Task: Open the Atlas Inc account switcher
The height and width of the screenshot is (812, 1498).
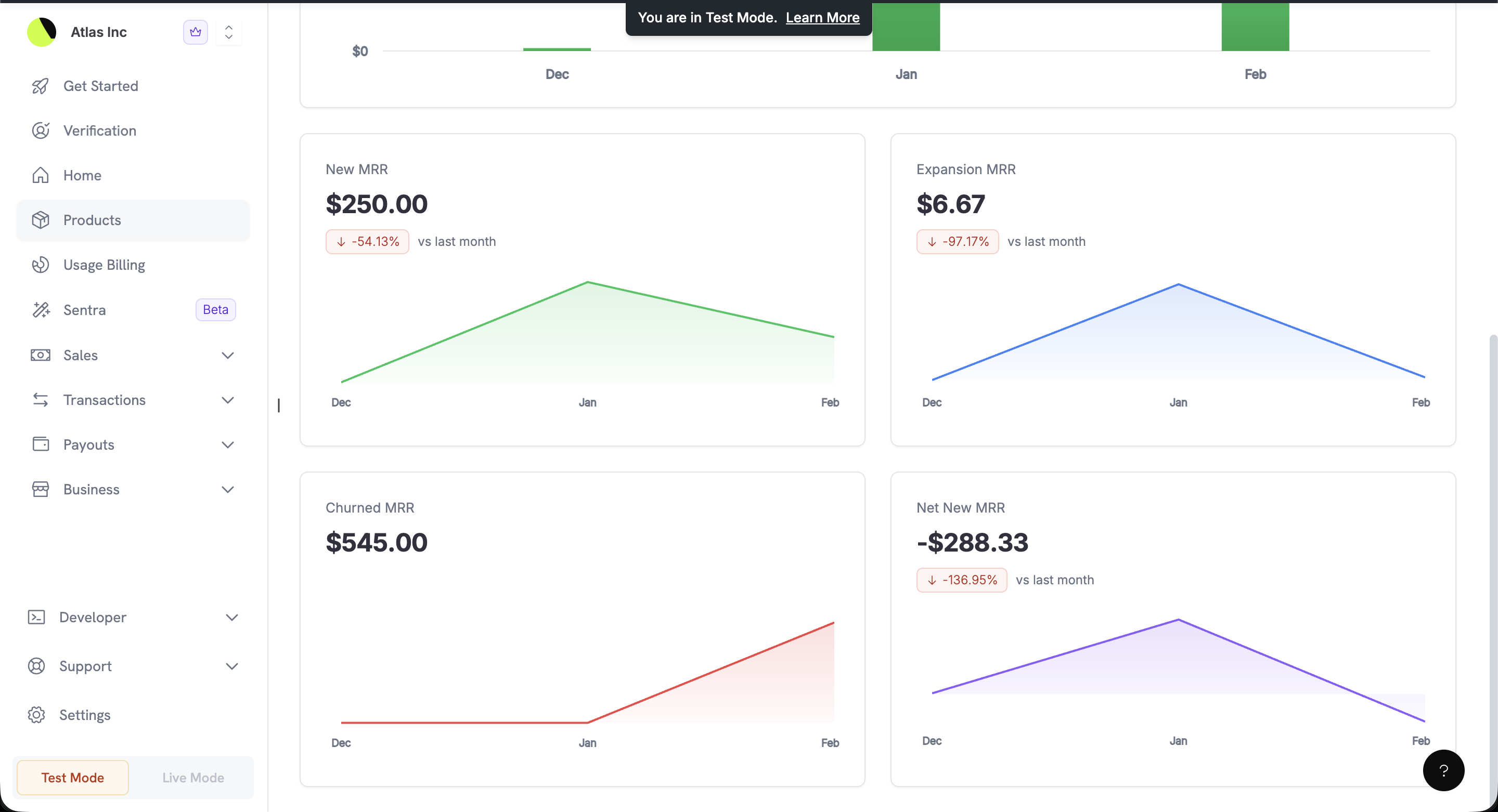Action: (x=228, y=32)
